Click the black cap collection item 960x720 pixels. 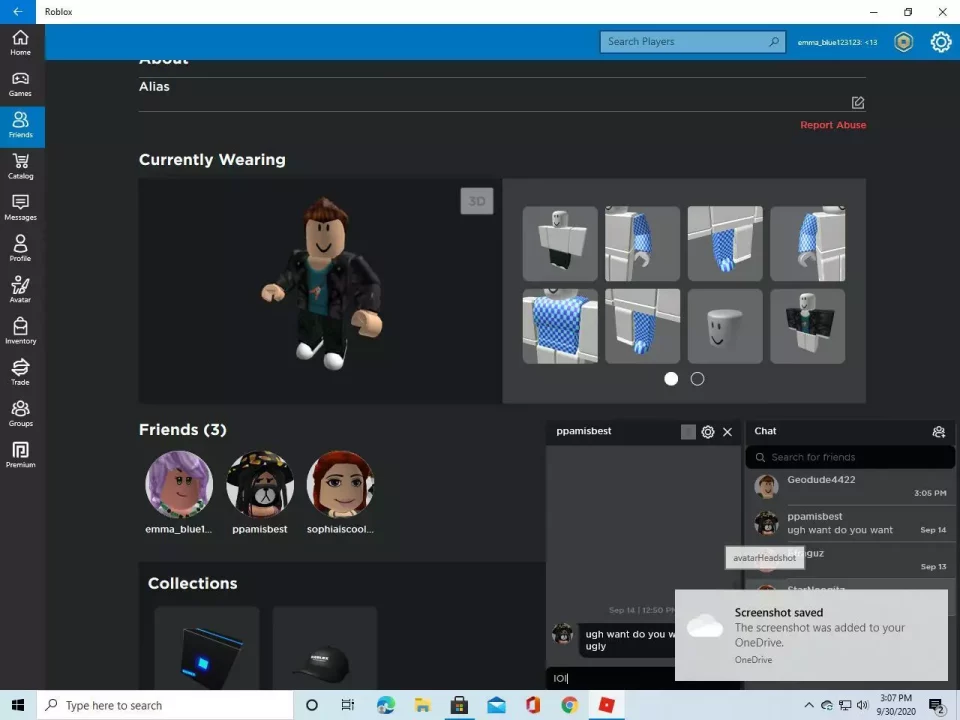coord(324,648)
